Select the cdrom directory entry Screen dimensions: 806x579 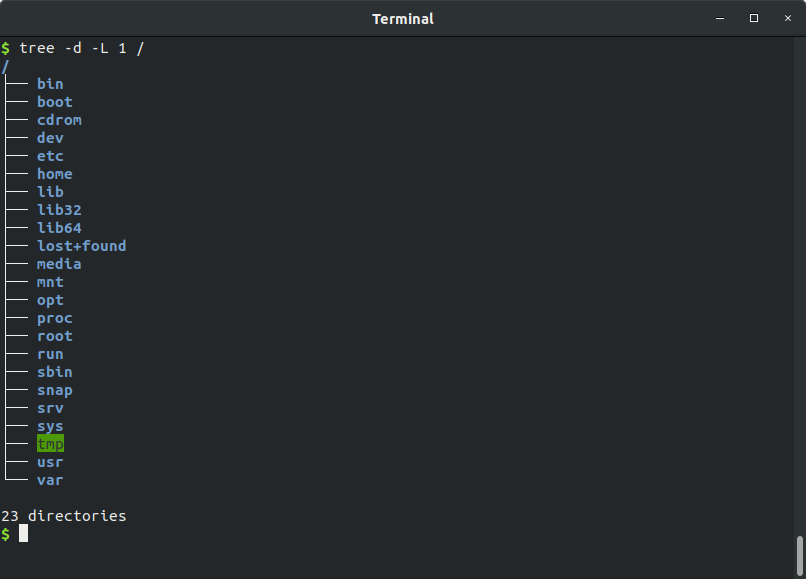59,120
